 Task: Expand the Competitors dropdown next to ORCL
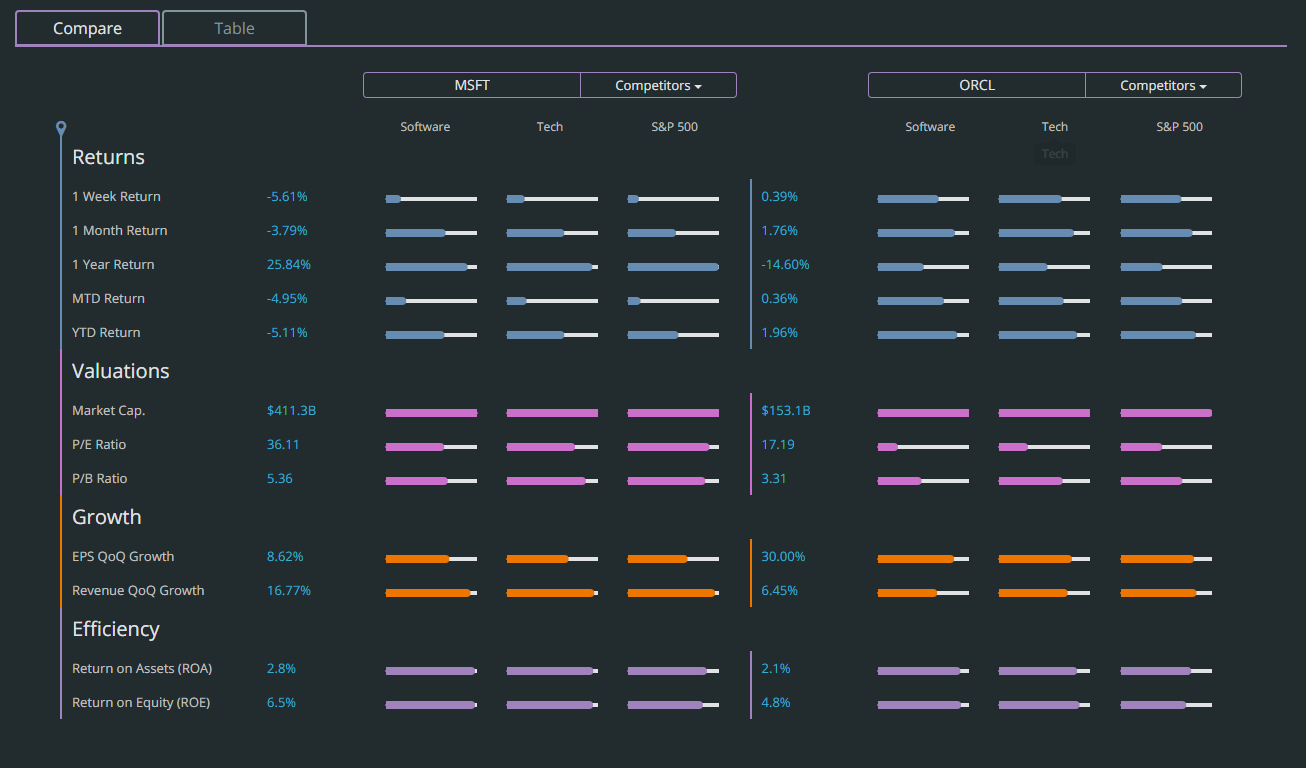pos(1163,85)
